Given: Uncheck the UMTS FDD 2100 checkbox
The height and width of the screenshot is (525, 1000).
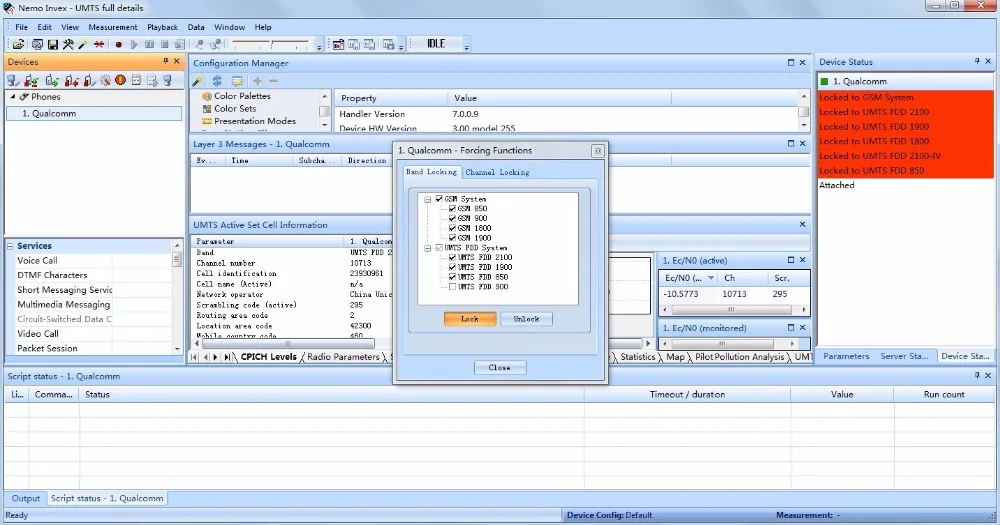Looking at the screenshot, I should (452, 258).
